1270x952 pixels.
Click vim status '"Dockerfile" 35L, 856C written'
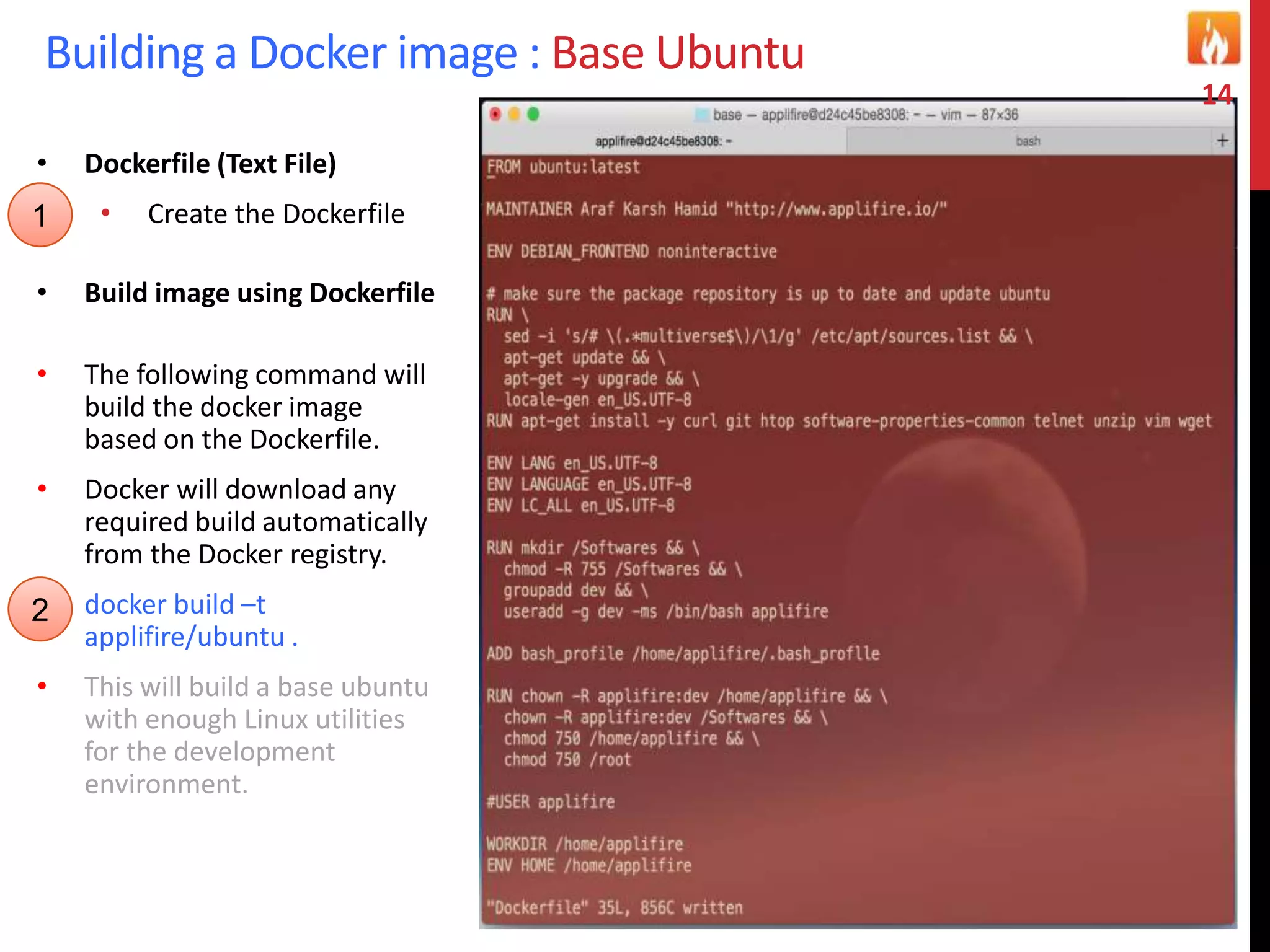tap(615, 908)
